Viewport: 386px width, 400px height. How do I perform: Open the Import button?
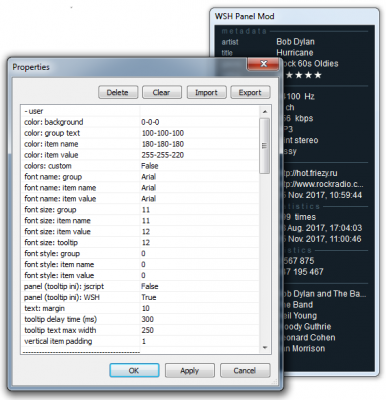[206, 92]
